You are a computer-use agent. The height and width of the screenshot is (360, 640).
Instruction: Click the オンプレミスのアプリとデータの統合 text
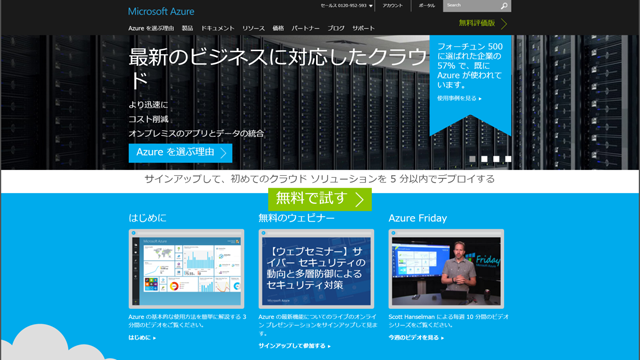[x=196, y=133]
